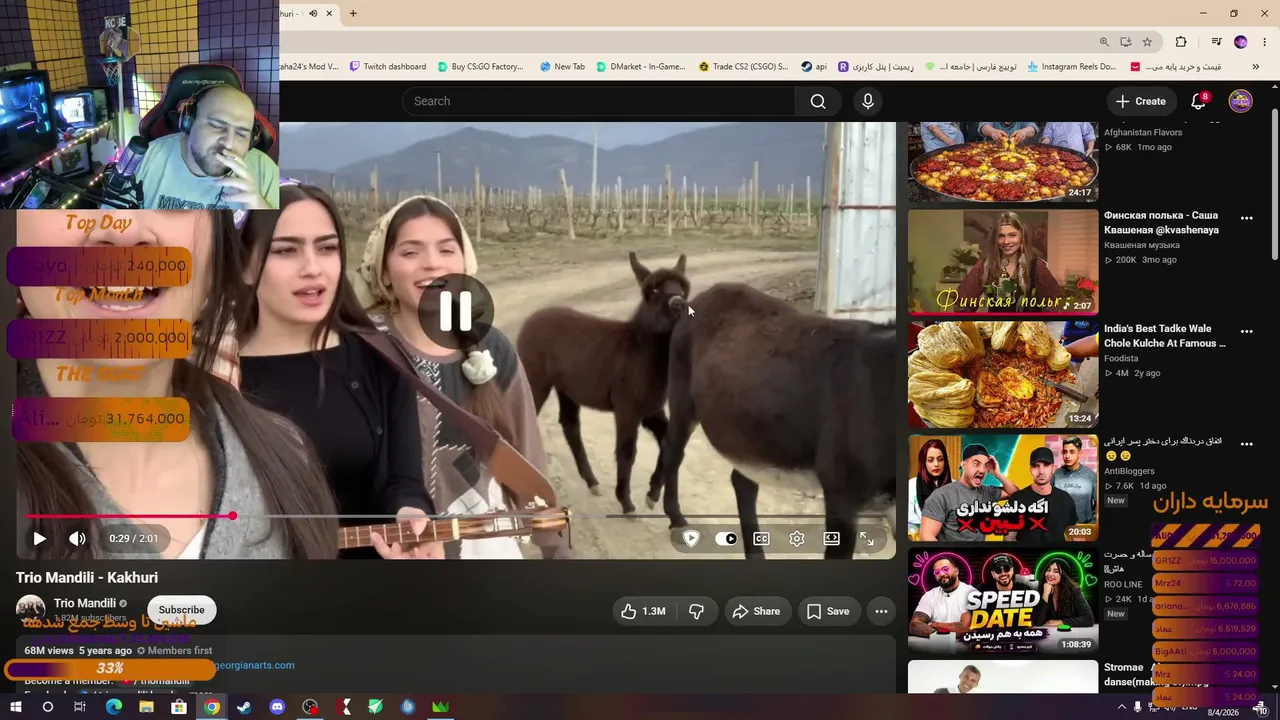Open Steam from the taskbar
The width and height of the screenshot is (1280, 720).
point(244,707)
